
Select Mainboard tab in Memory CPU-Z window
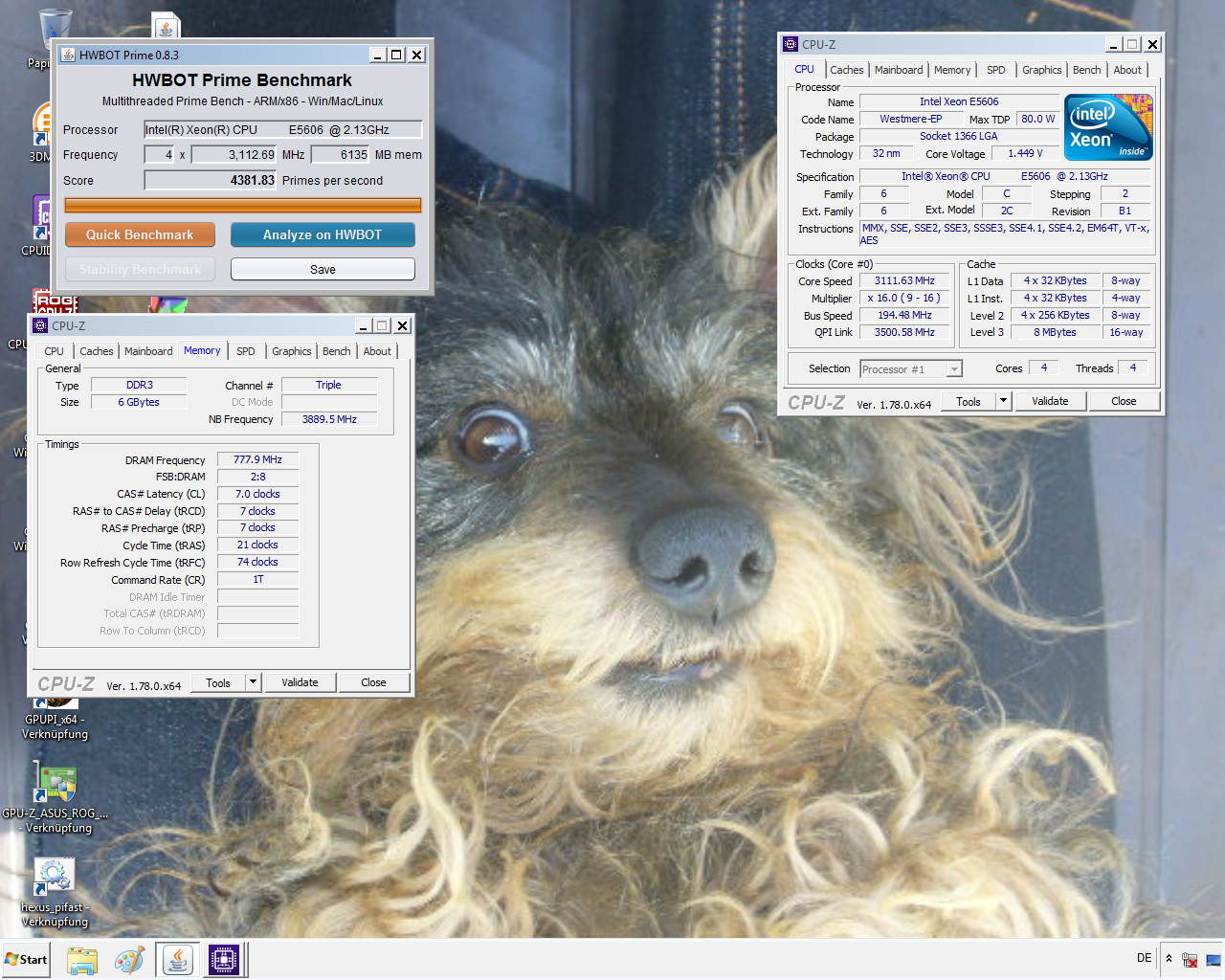(148, 351)
